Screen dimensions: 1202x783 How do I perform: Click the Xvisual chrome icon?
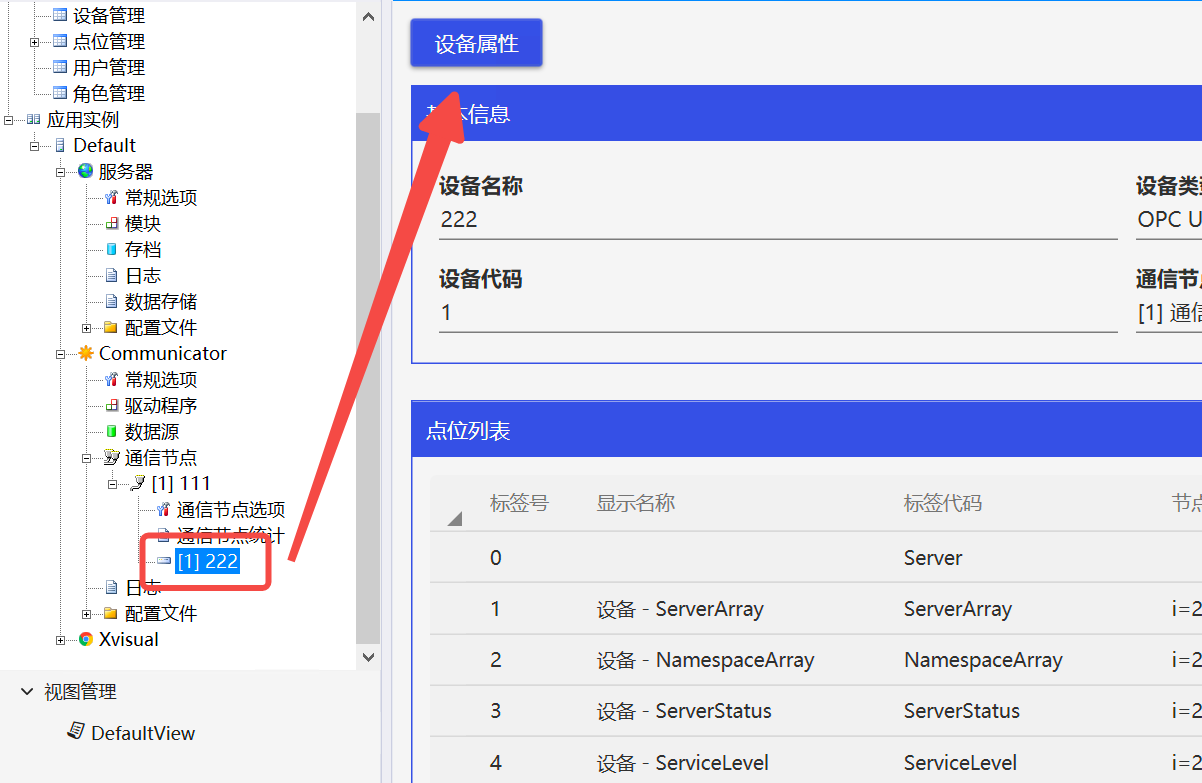pyautogui.click(x=86, y=639)
